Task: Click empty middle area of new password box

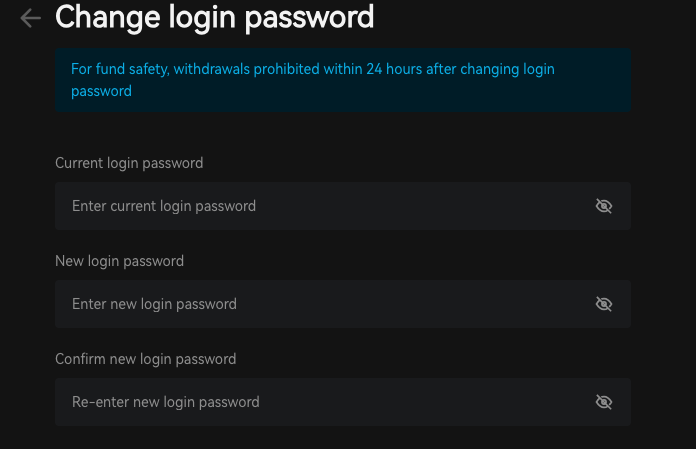Action: point(413,304)
